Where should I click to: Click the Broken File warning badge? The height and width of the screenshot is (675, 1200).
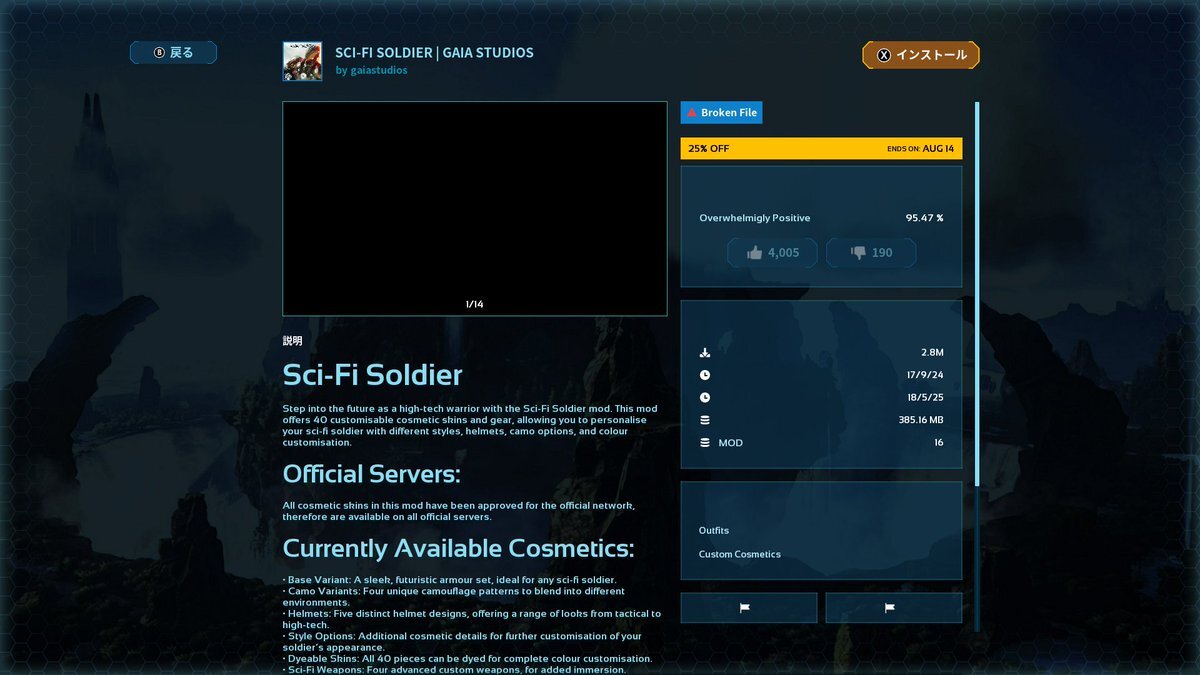(x=721, y=113)
